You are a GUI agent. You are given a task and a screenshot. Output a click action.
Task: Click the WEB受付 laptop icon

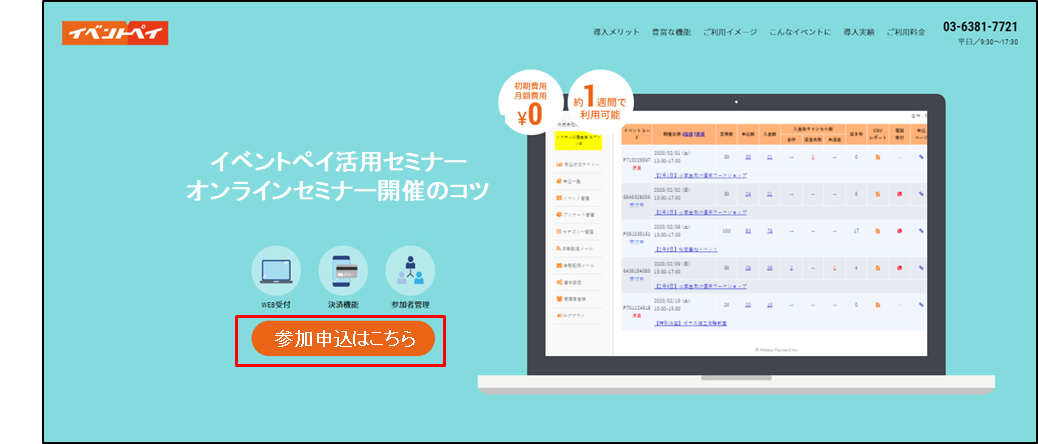click(276, 270)
